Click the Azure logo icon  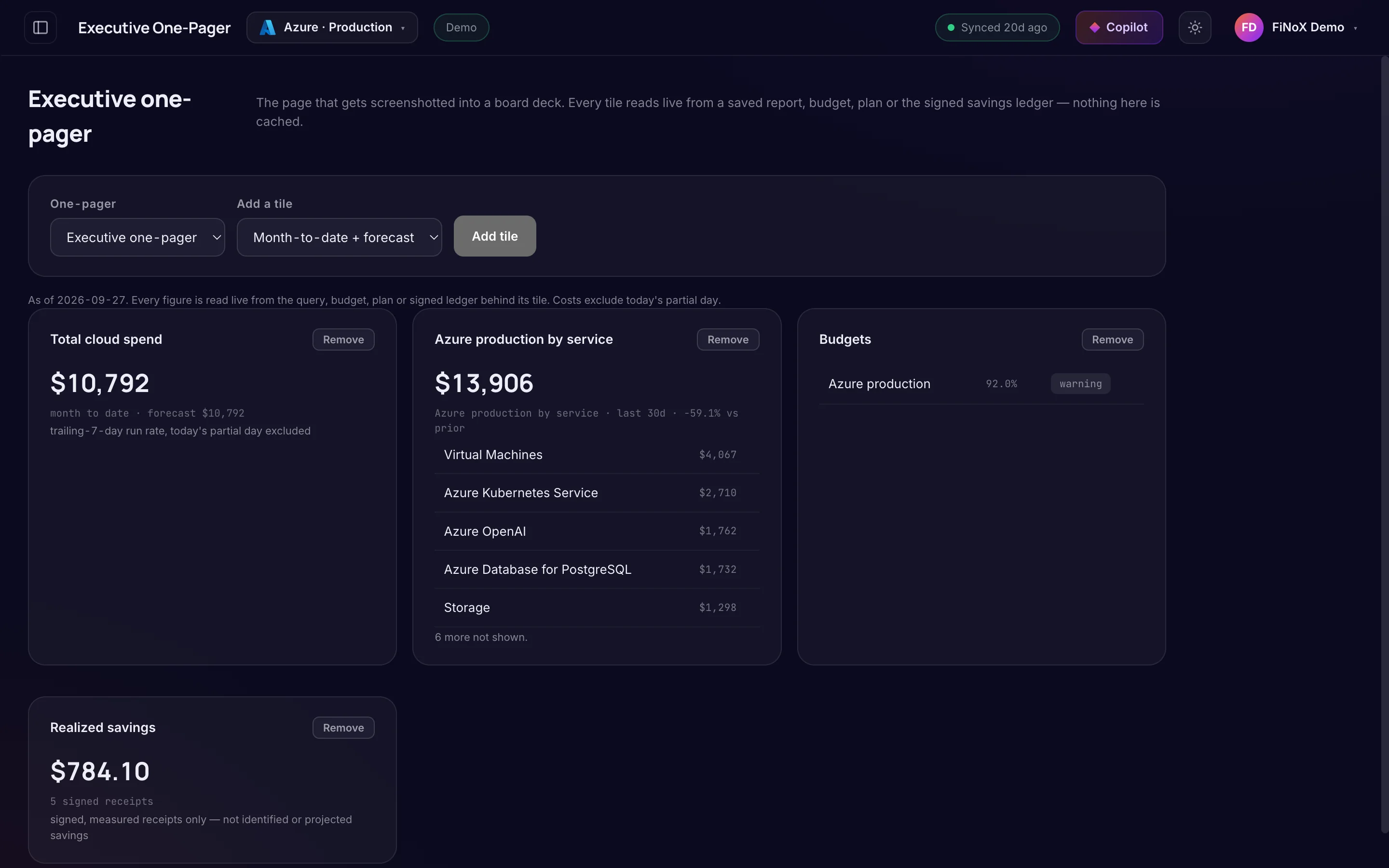coord(268,27)
